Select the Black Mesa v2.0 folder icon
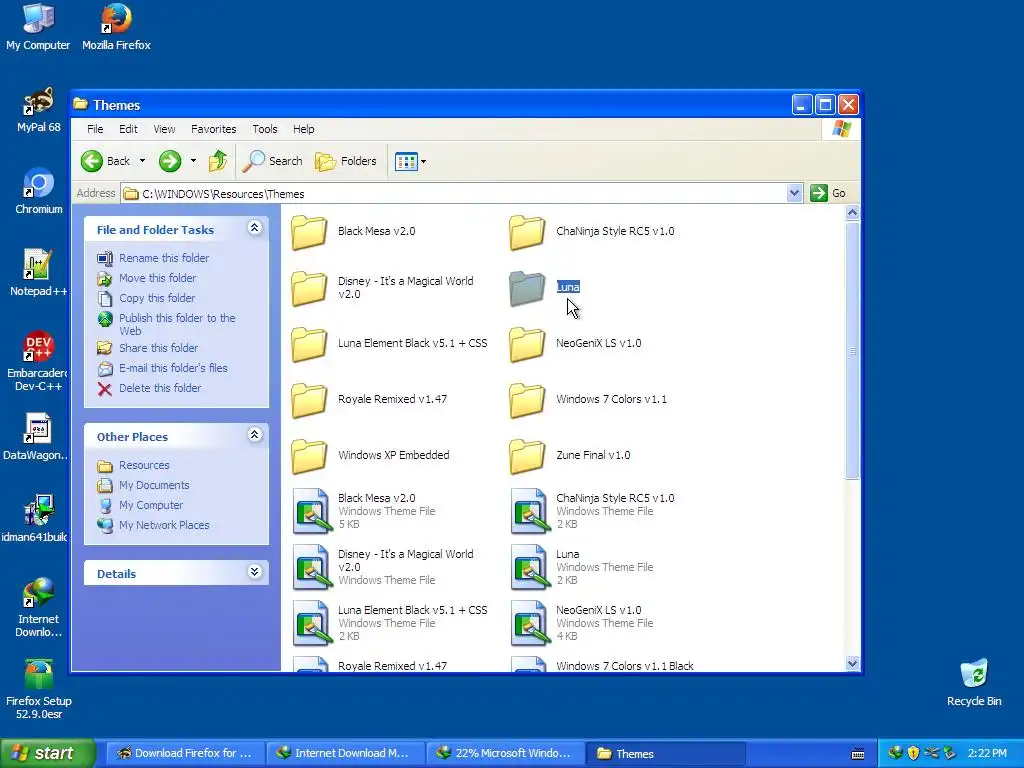The width and height of the screenshot is (1024, 768). pos(309,232)
